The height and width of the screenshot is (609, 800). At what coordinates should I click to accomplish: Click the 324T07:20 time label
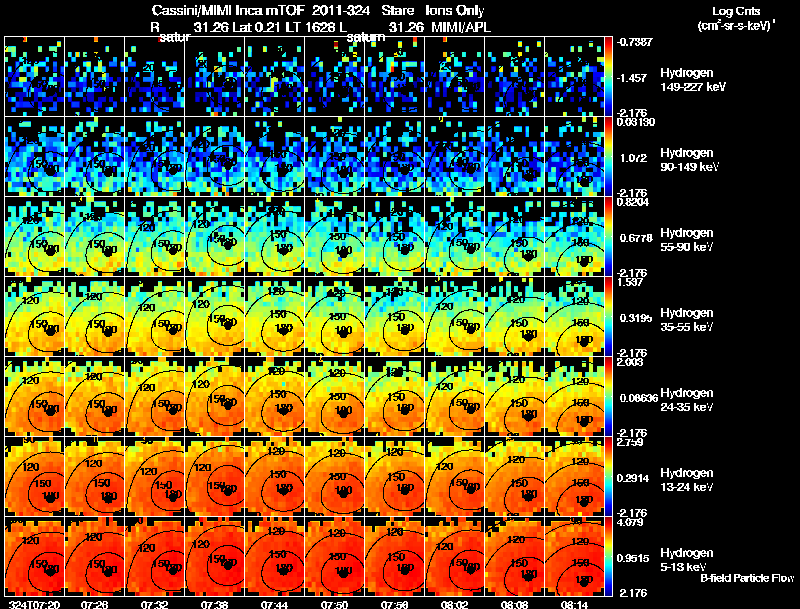35,605
